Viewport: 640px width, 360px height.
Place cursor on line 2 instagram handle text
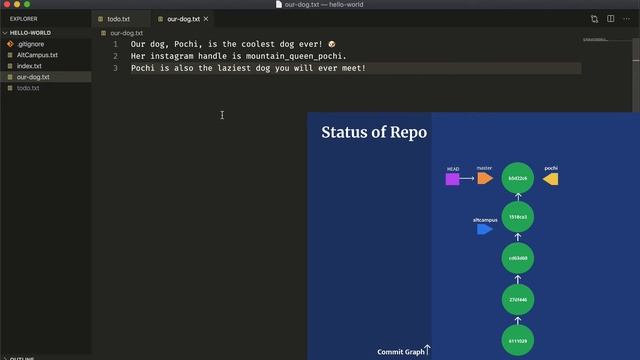[x=238, y=56]
